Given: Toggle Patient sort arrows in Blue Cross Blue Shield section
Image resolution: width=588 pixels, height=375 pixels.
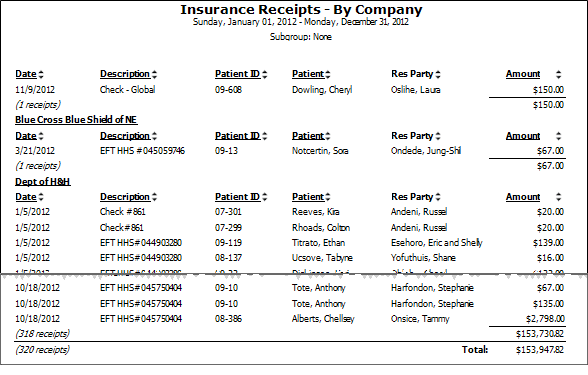Looking at the screenshot, I should click(328, 136).
